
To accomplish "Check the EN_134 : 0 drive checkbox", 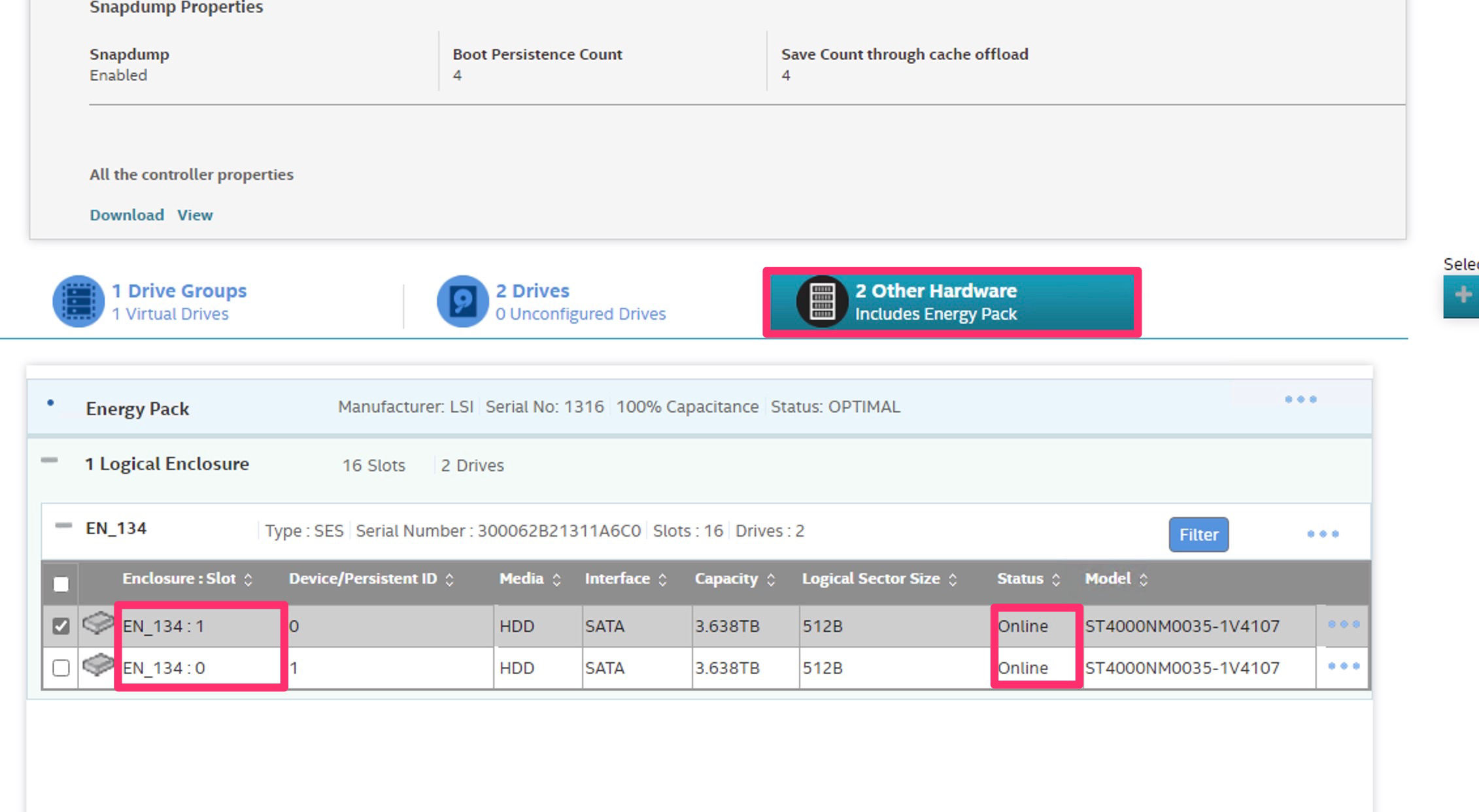I will tap(61, 668).
